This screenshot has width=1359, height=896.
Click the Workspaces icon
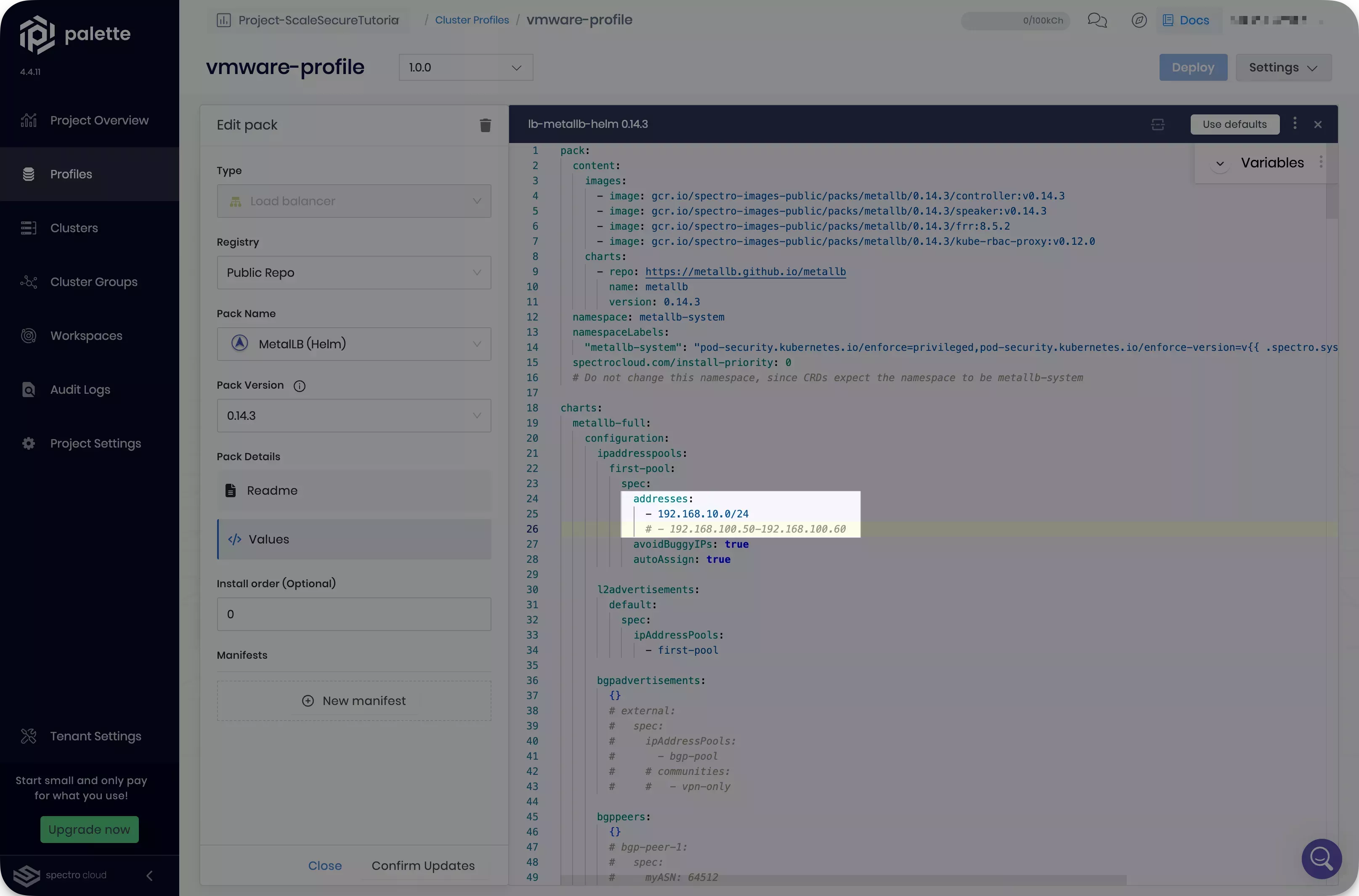(x=29, y=335)
